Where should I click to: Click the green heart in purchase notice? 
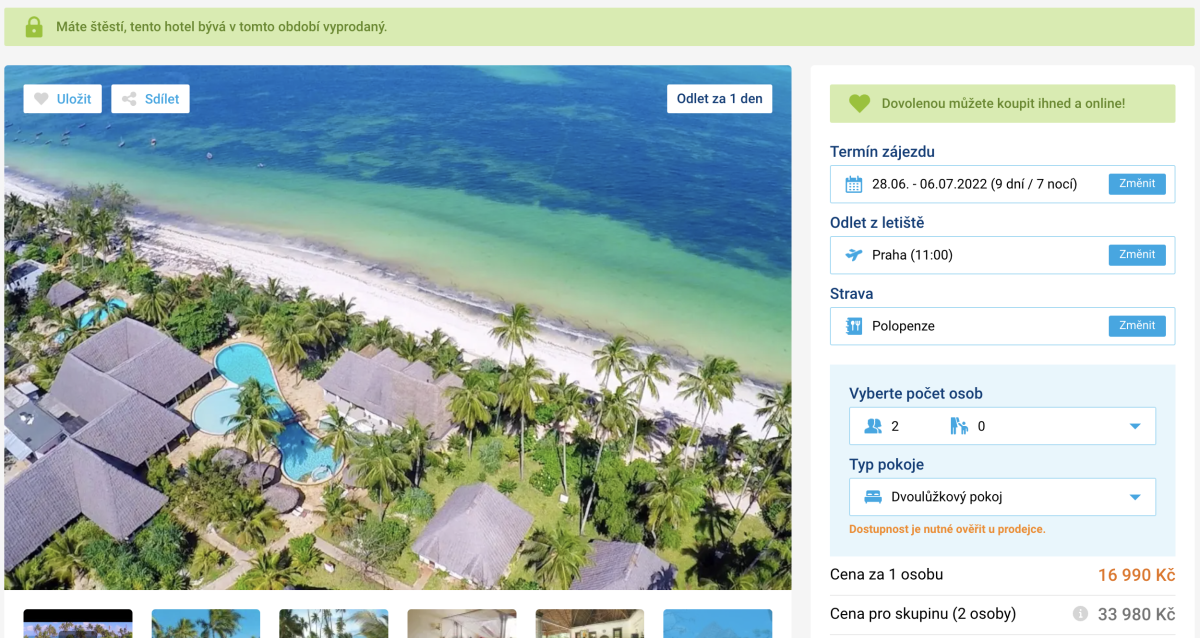coord(860,103)
